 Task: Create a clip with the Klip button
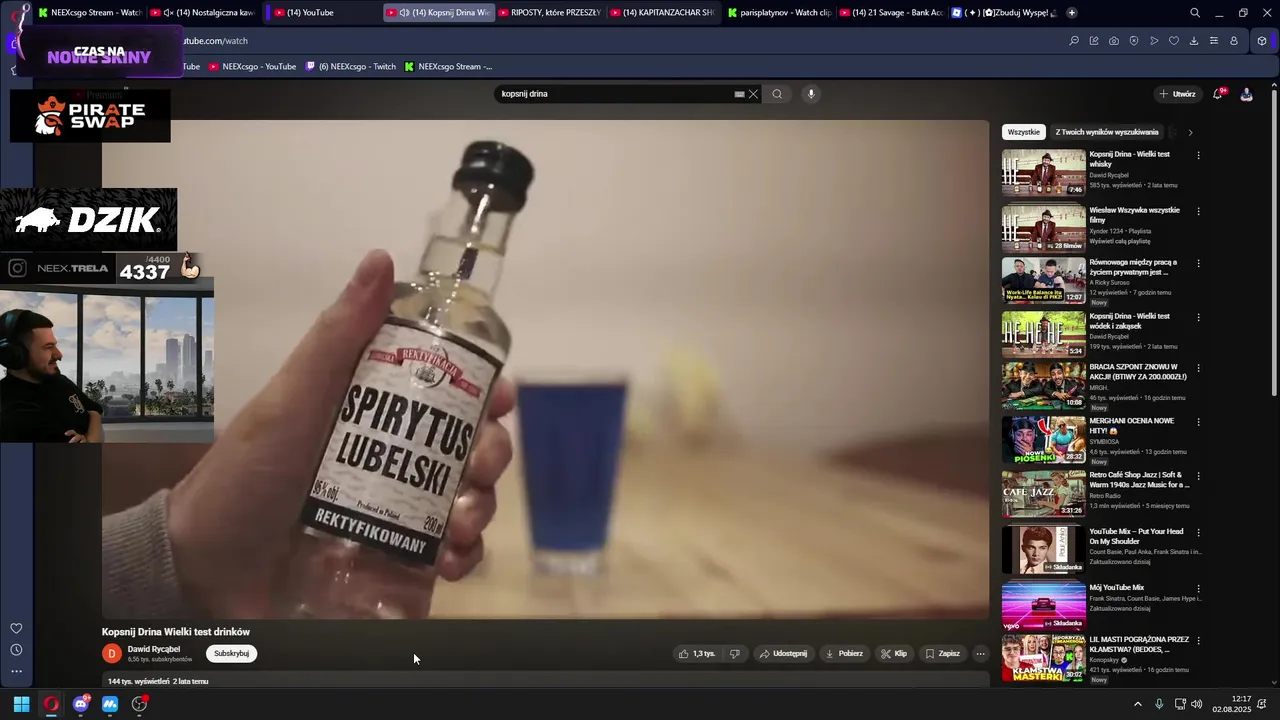coord(894,654)
